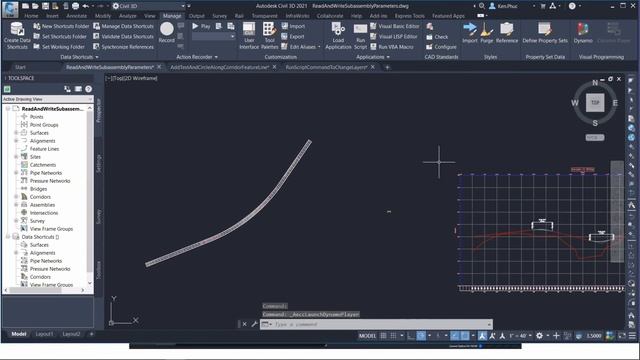Click Import in Customization panel
640x360 pixels.
(293, 26)
